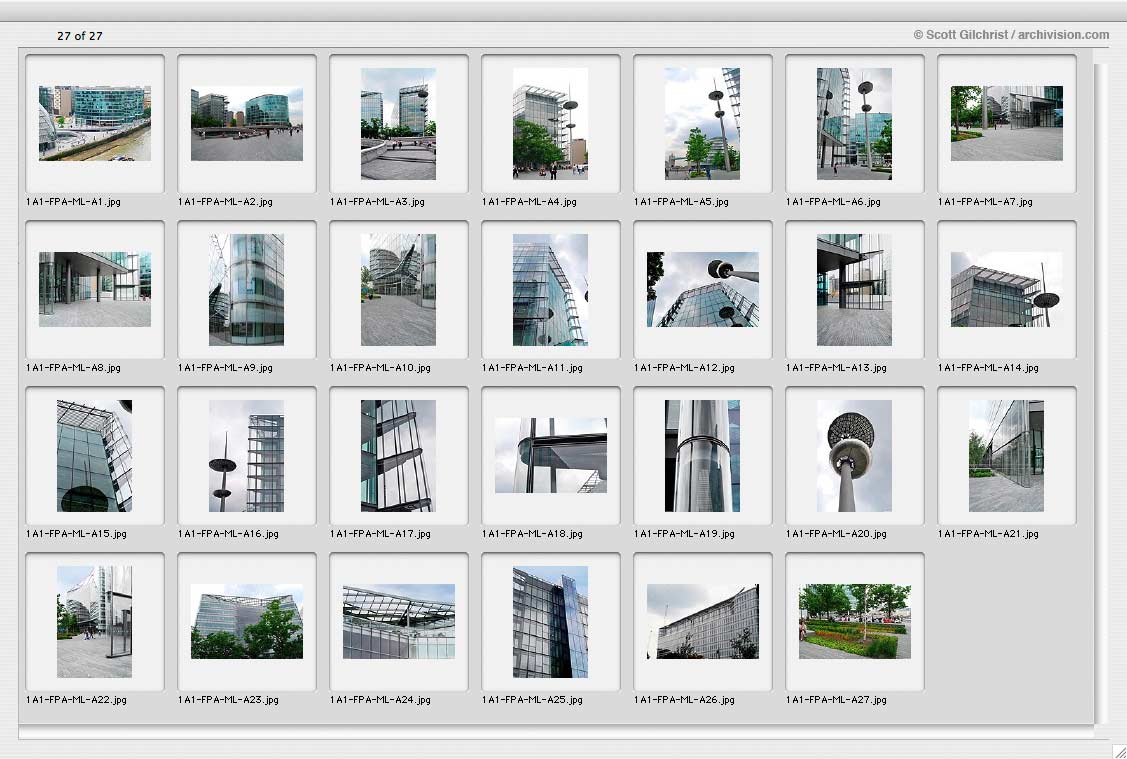1127x759 pixels.
Task: Select the caption text 1A1-FPA-ML-A9.jpg
Action: click(225, 368)
